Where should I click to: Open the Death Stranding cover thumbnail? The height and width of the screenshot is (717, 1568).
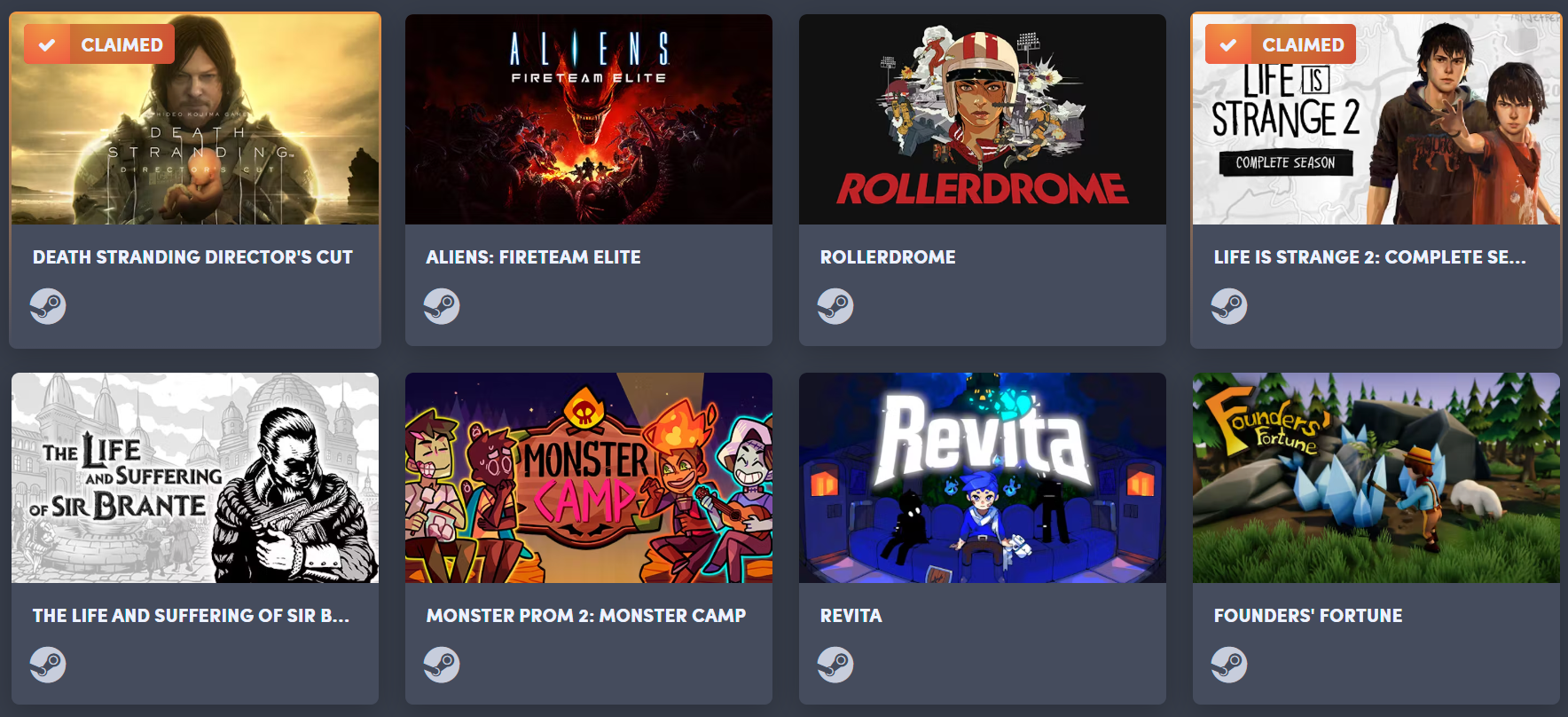tap(195, 119)
